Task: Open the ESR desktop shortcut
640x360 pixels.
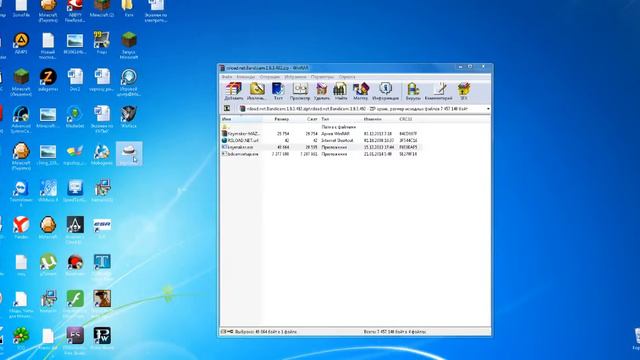Action: 102,228
